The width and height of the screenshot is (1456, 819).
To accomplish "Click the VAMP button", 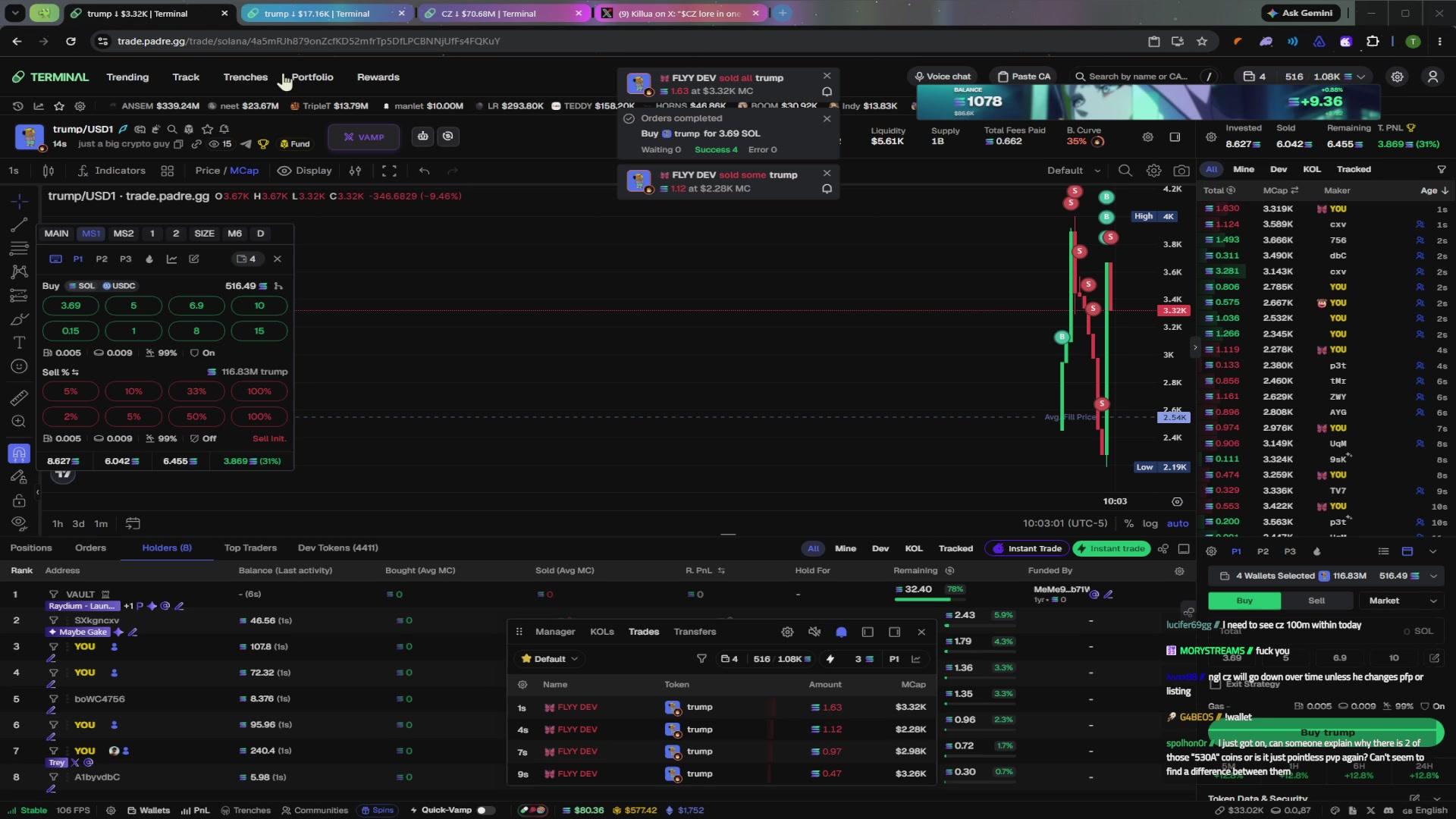I will coord(363,137).
